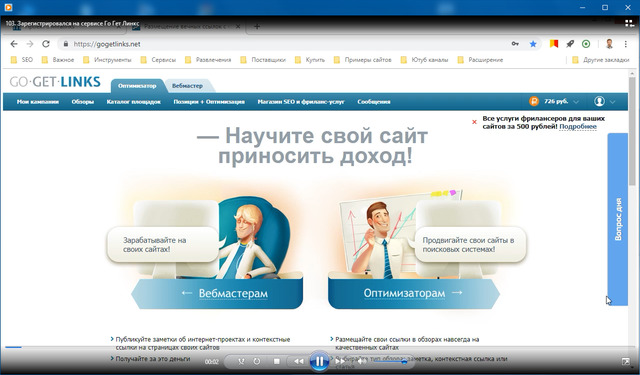Image resolution: width=640 pixels, height=375 pixels.
Task: Click the page's vertical scrollbar thumb
Action: click(632, 131)
